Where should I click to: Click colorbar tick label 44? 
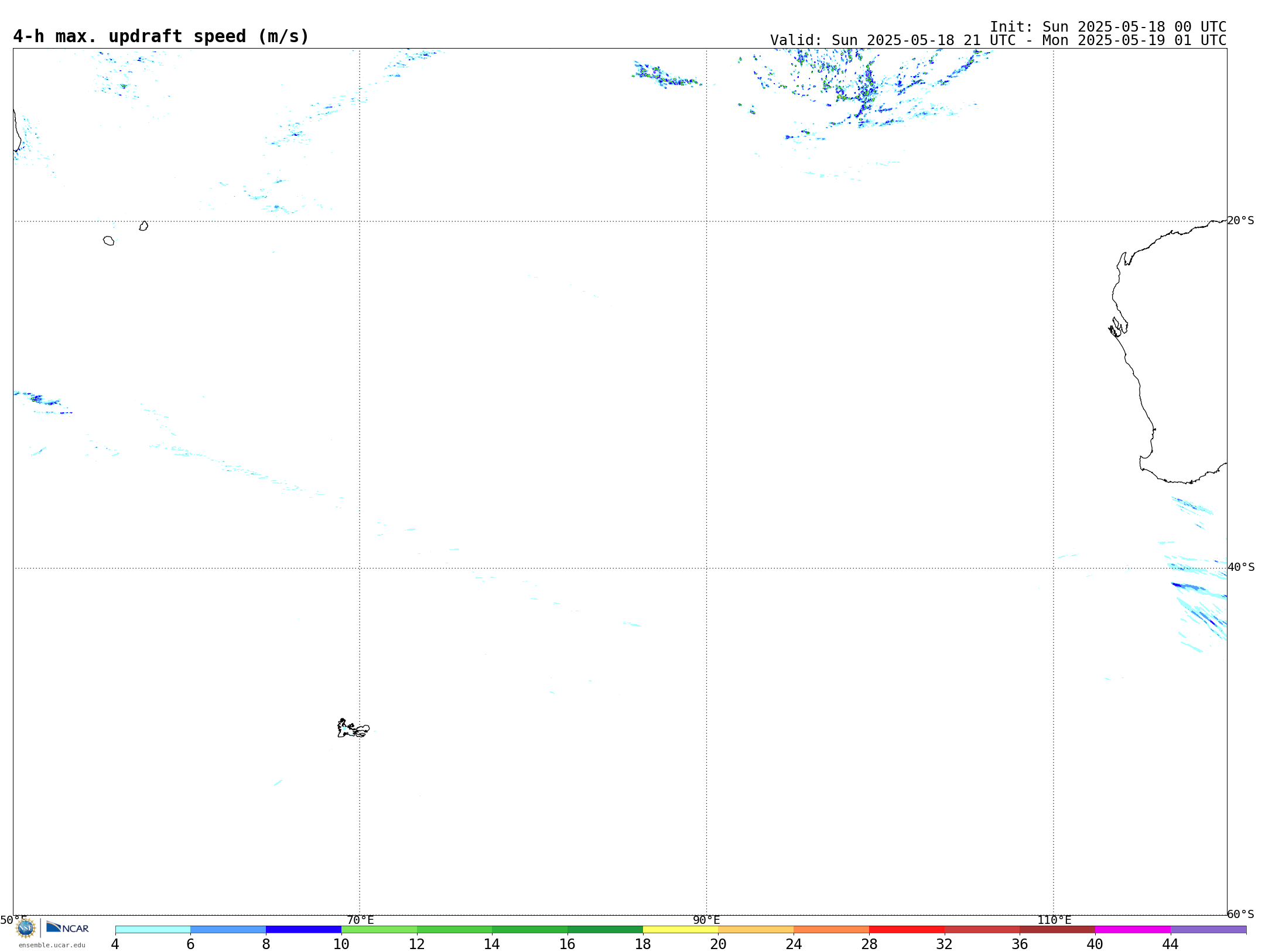coord(1170,944)
